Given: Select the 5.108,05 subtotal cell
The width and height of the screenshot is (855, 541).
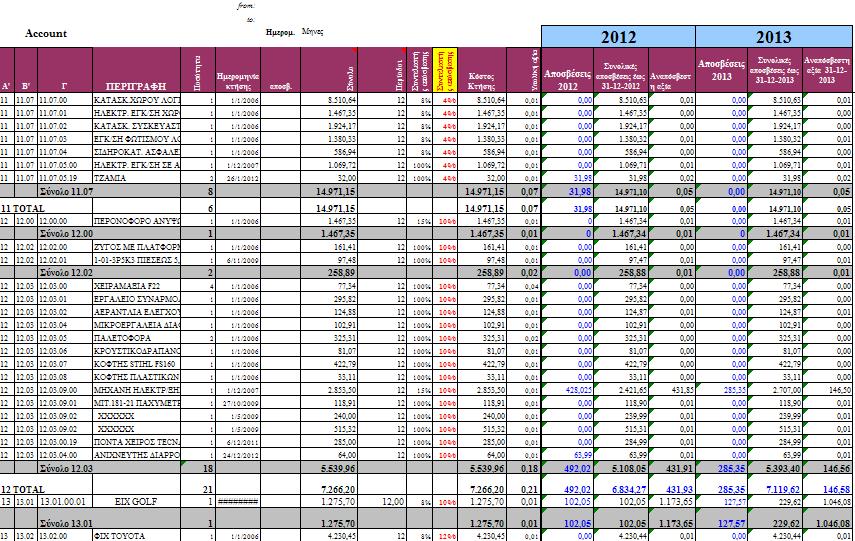Looking at the screenshot, I should (x=621, y=468).
